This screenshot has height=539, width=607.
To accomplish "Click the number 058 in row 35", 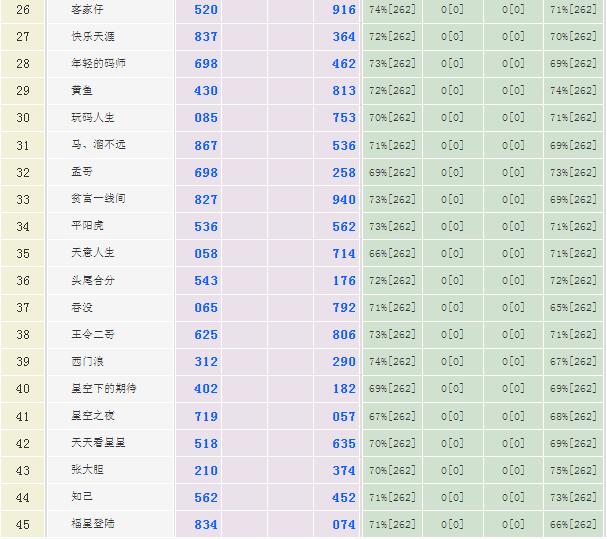I will coord(206,254).
